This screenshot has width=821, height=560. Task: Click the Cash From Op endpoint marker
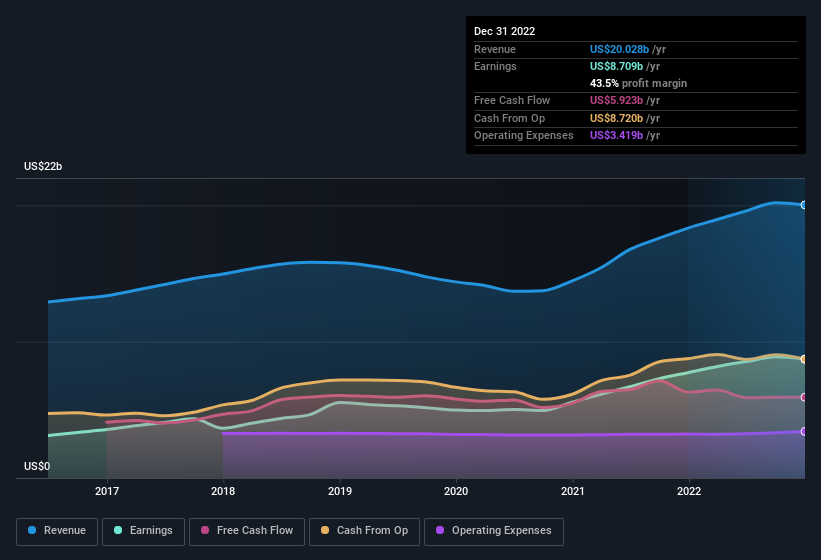(x=804, y=359)
